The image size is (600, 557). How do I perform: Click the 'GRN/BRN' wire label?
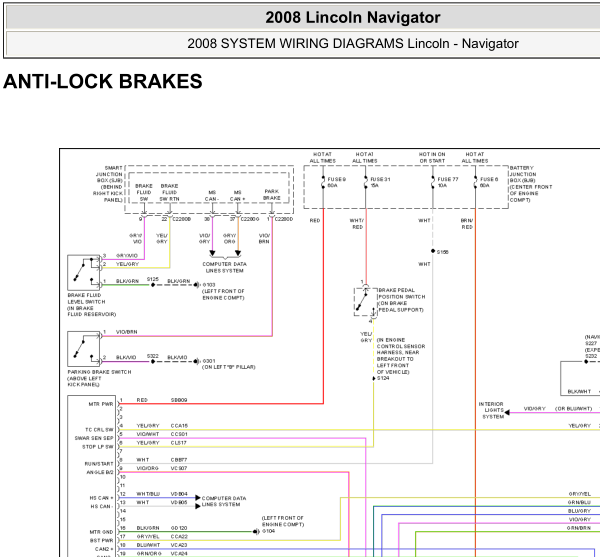click(x=579, y=528)
